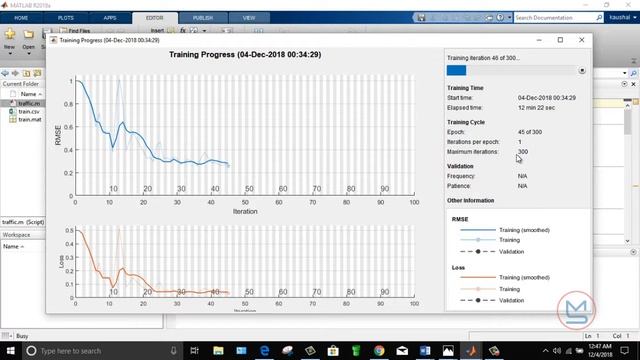Click the Windows Start button
The height and width of the screenshot is (360, 640).
coord(11,351)
